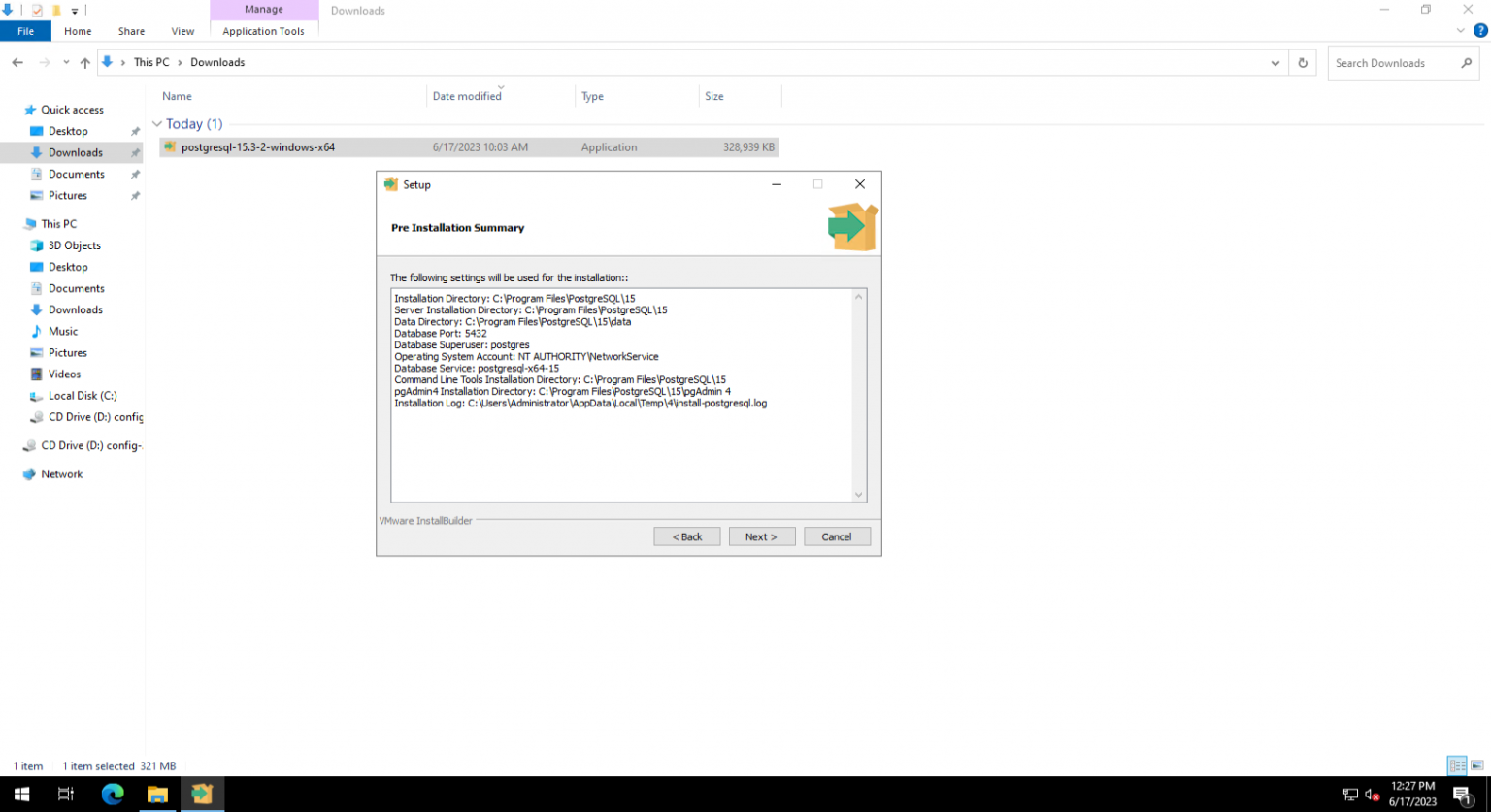Open the File ribbon tab
The width and height of the screenshot is (1491, 812).
[26, 31]
